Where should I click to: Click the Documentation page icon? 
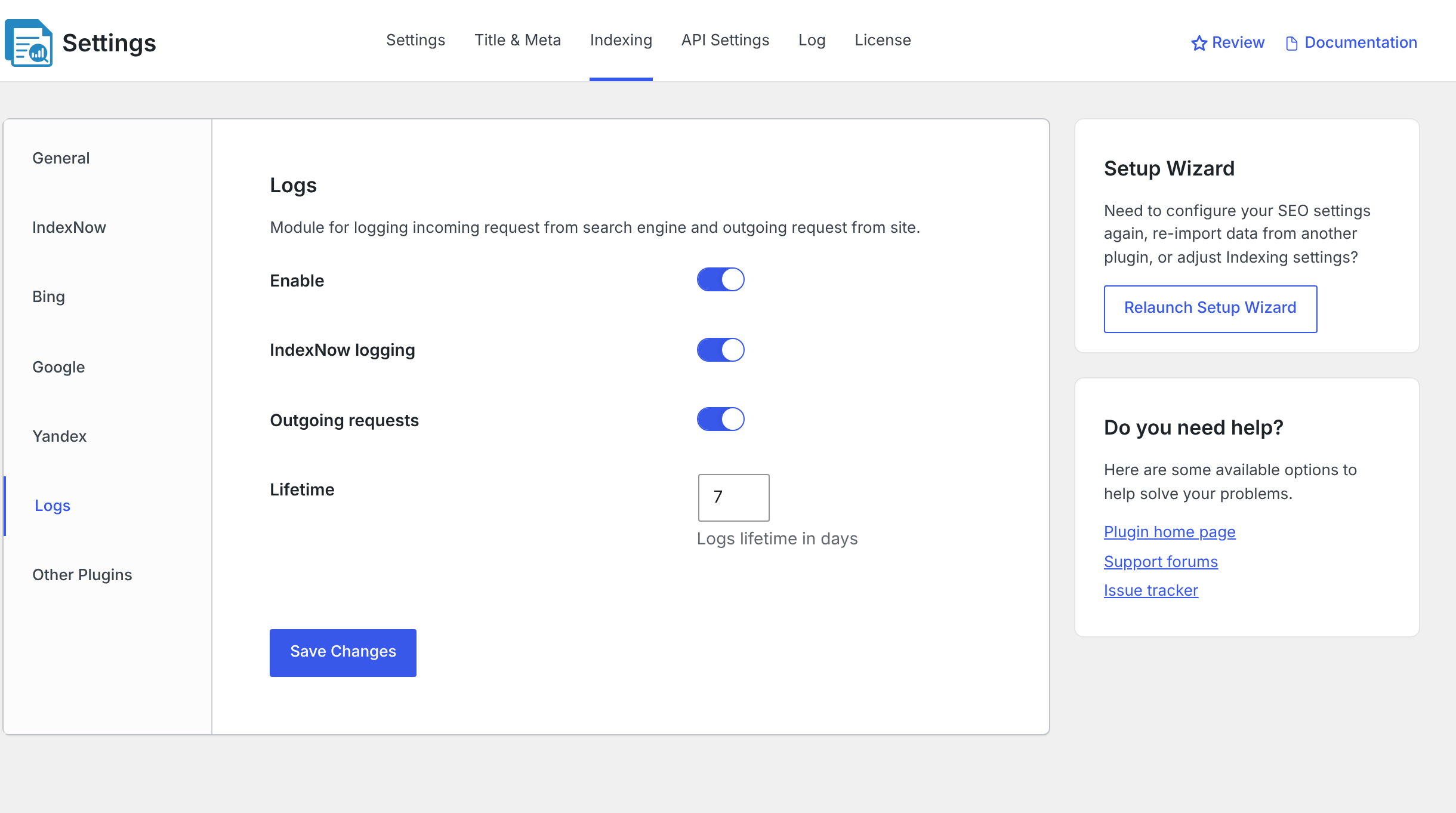coord(1291,43)
